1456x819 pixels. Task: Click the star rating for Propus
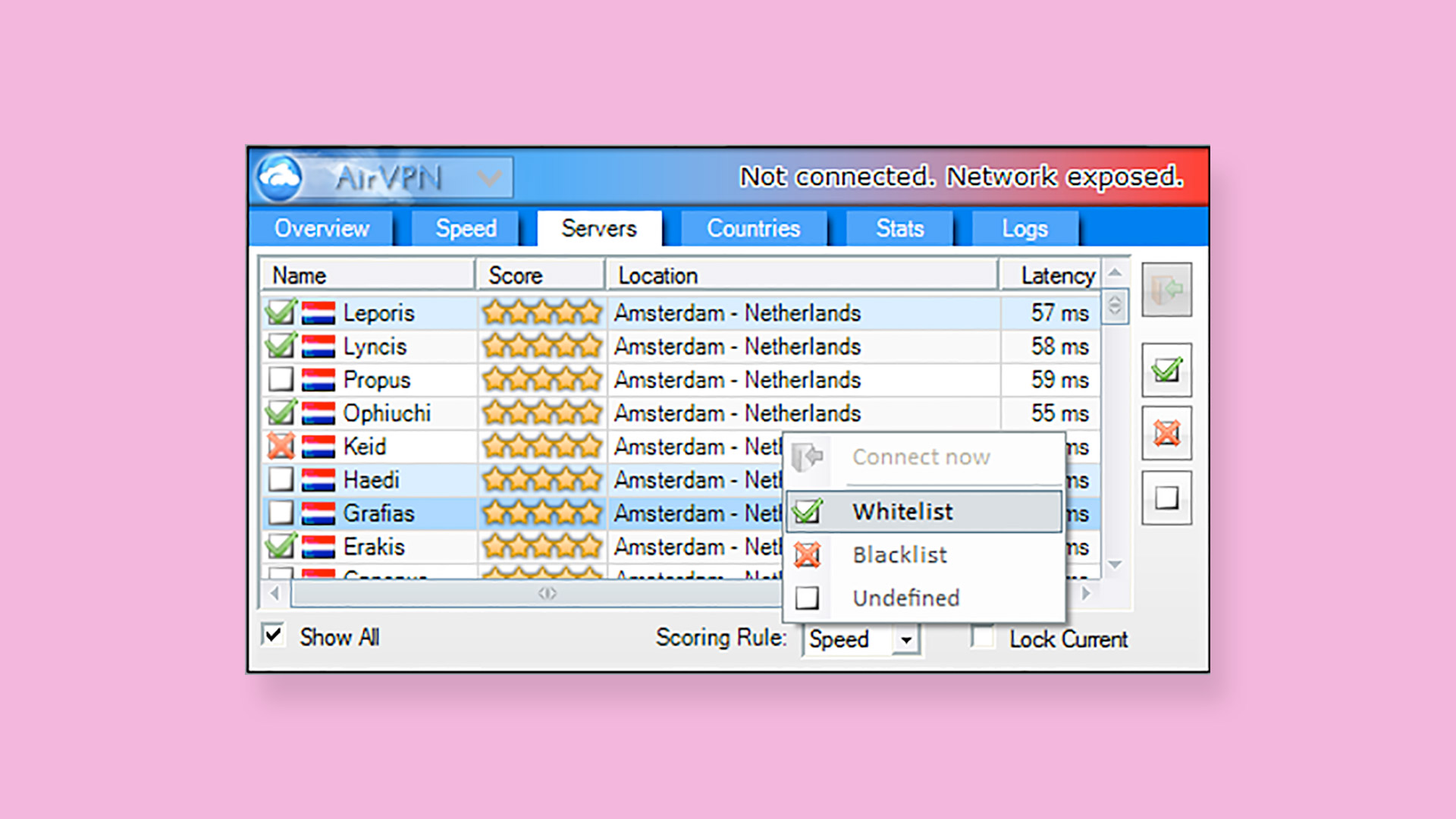(x=541, y=379)
